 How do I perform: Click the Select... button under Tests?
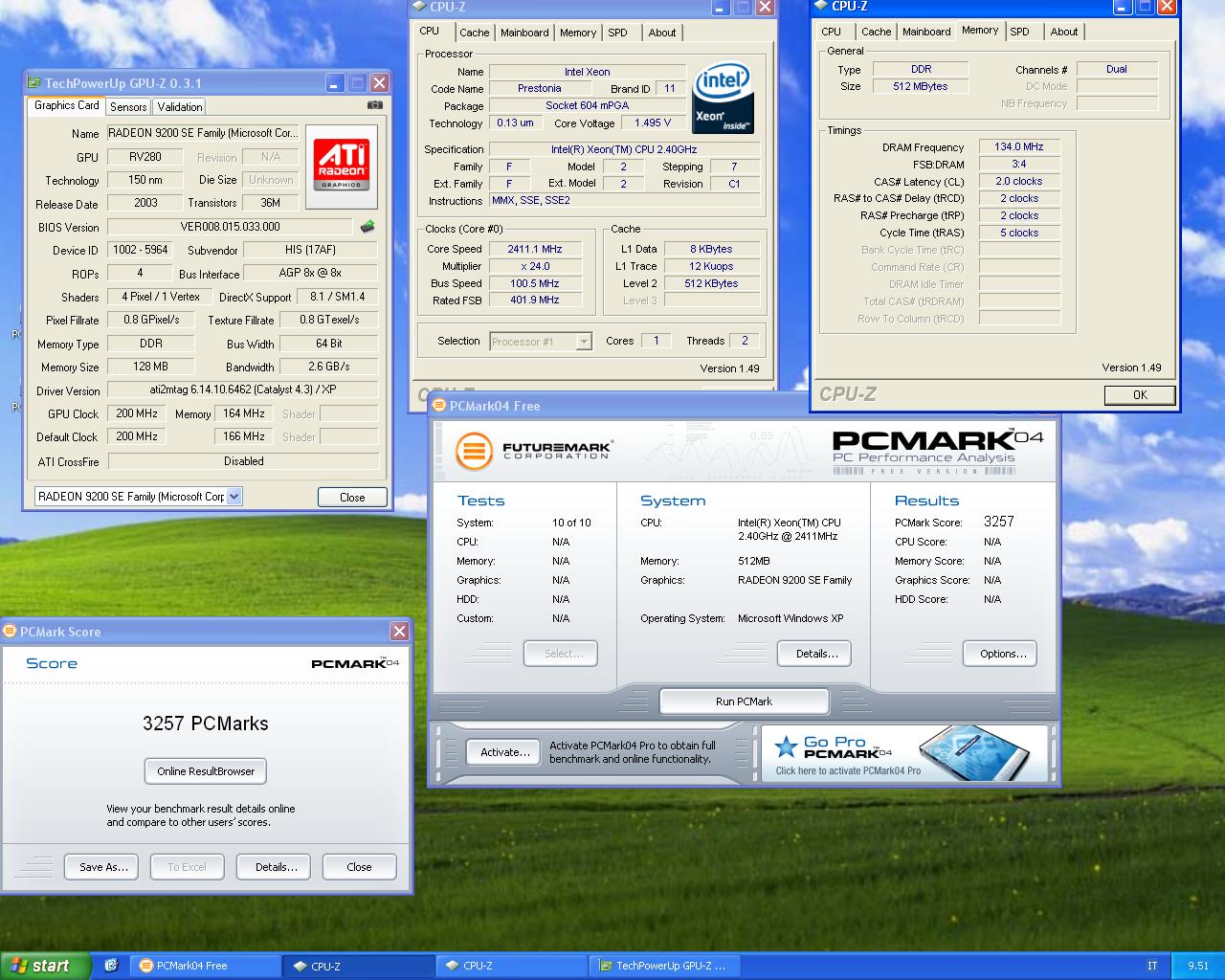(563, 654)
